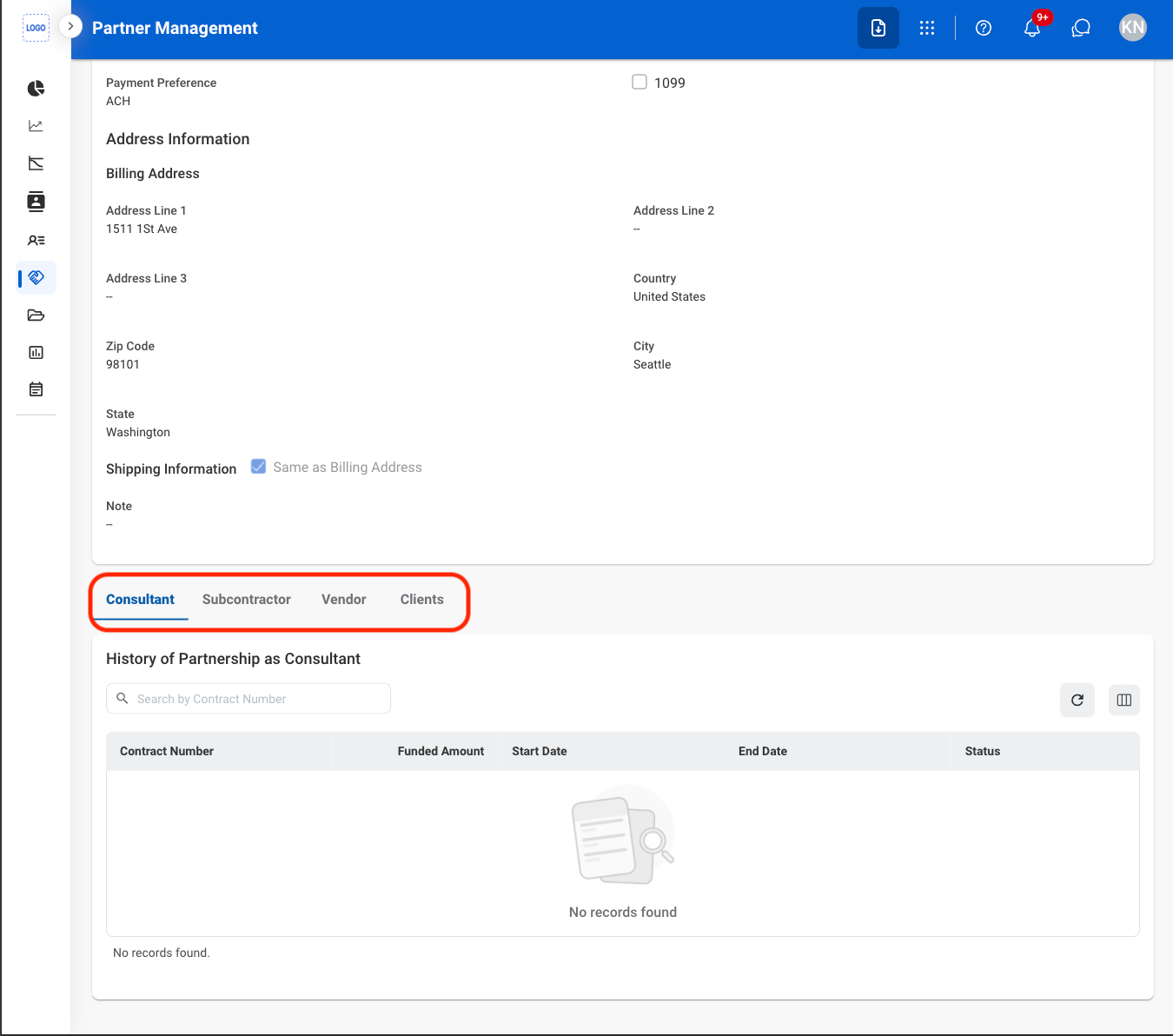Switch to the Vendor tab
Screen dimensions: 1173x1036
[344, 600]
